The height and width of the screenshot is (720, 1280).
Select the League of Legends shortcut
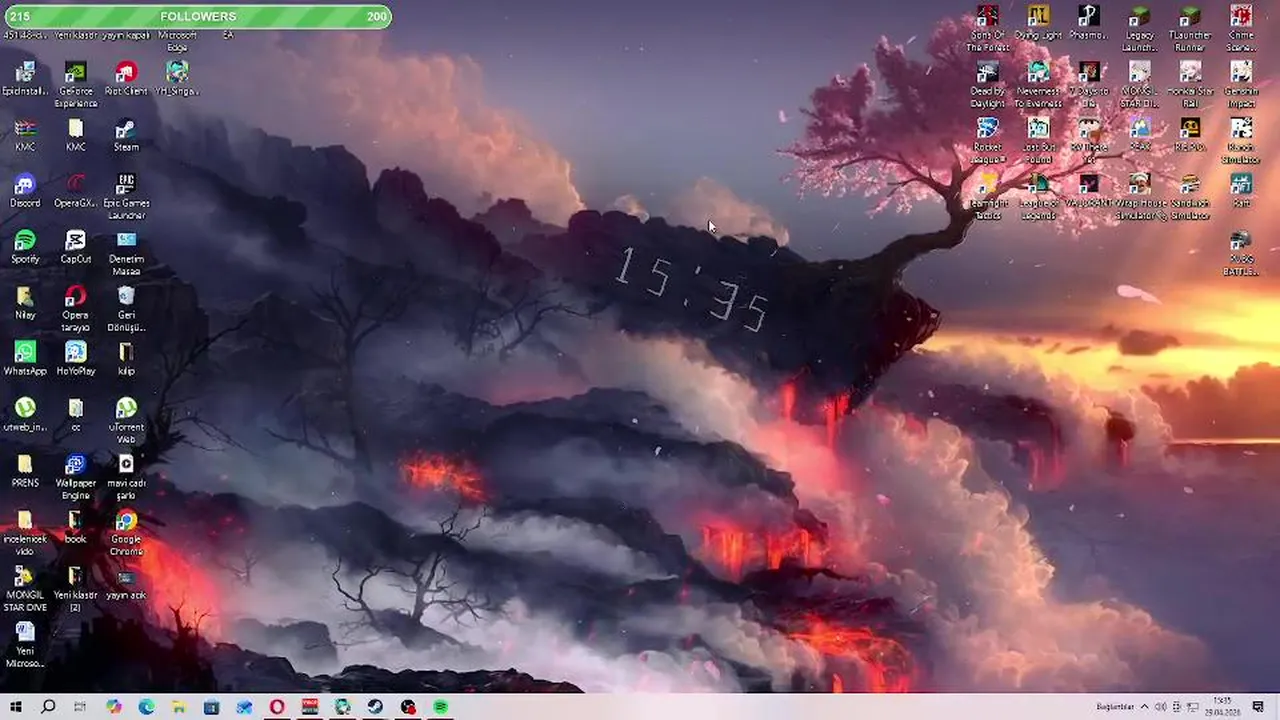click(x=1038, y=196)
